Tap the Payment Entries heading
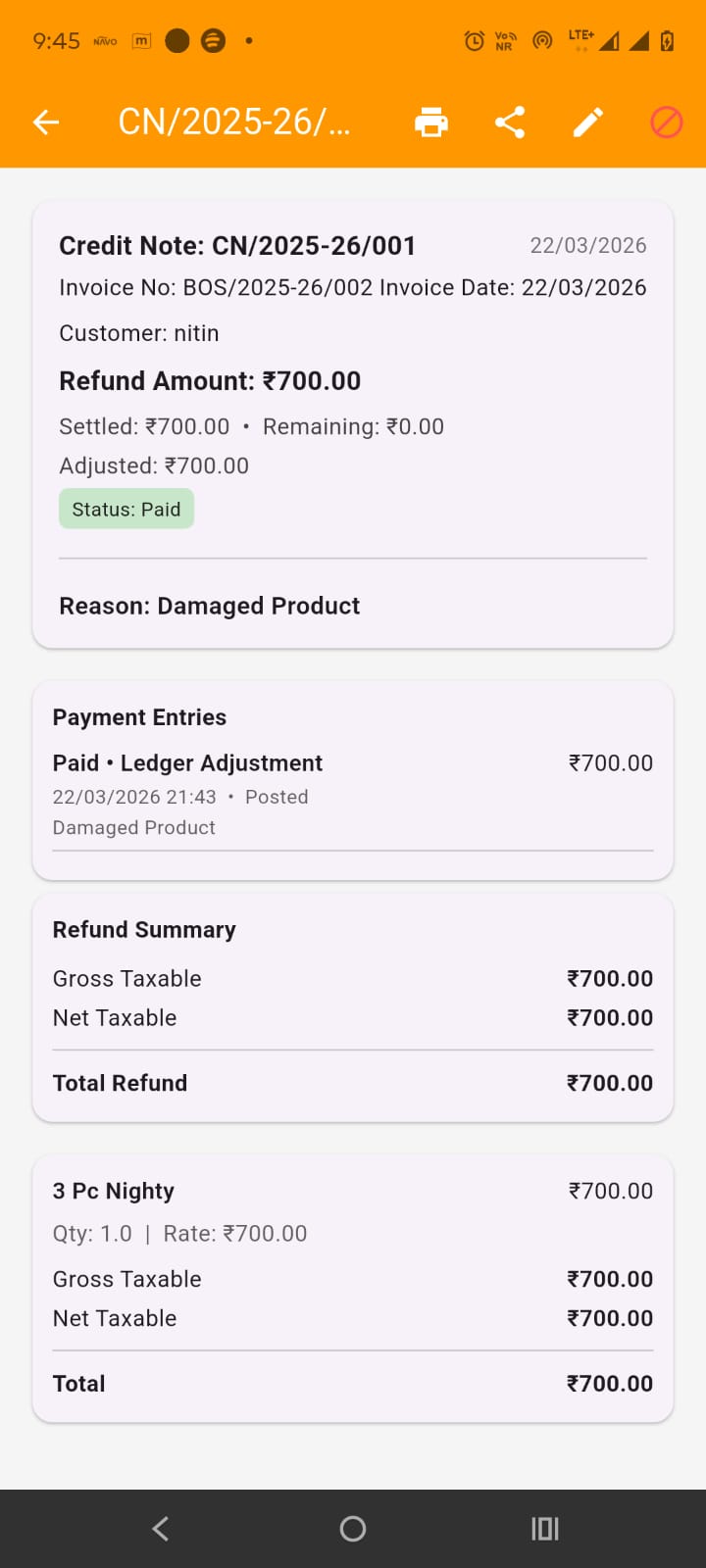 click(x=139, y=717)
